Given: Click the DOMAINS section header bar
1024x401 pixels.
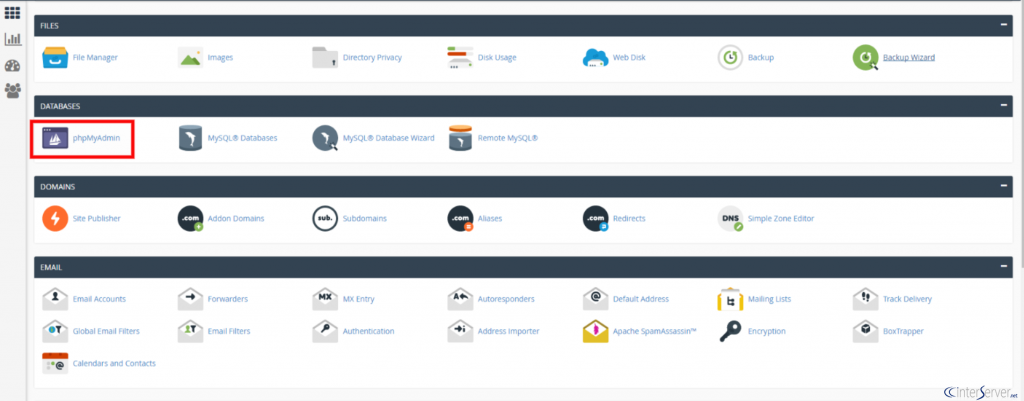Looking at the screenshot, I should [x=523, y=187].
